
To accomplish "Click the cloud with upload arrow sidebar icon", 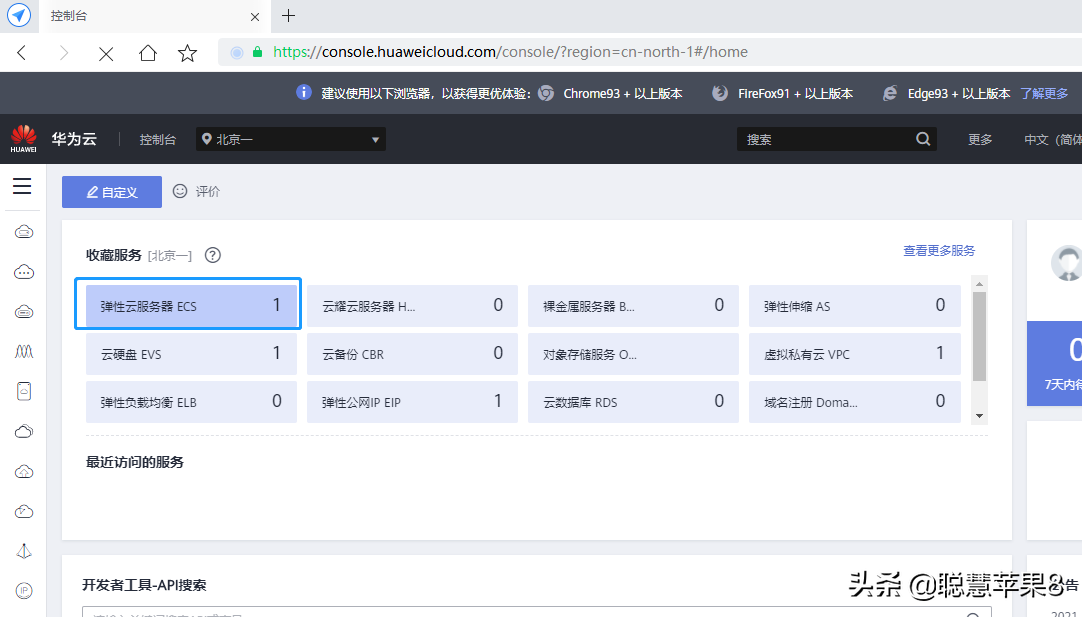I will tap(24, 471).
